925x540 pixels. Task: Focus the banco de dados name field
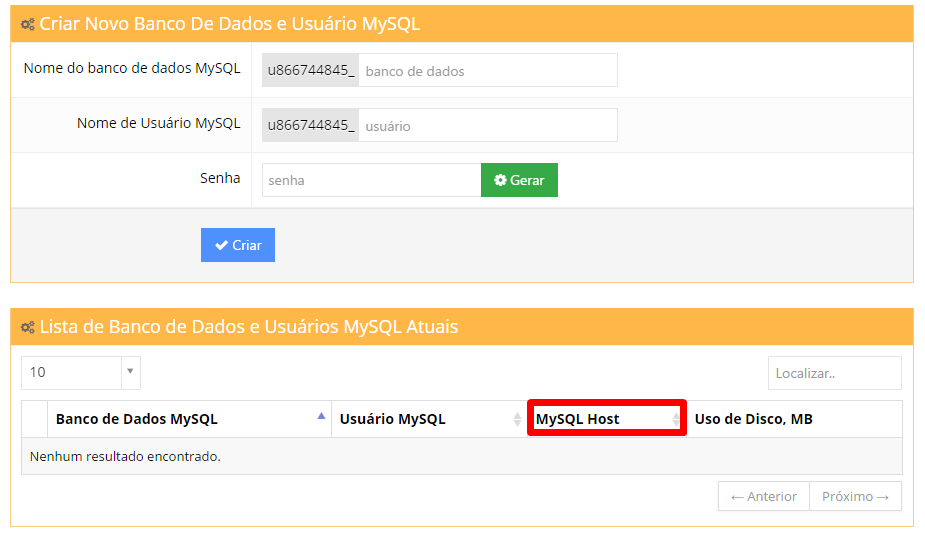point(487,71)
